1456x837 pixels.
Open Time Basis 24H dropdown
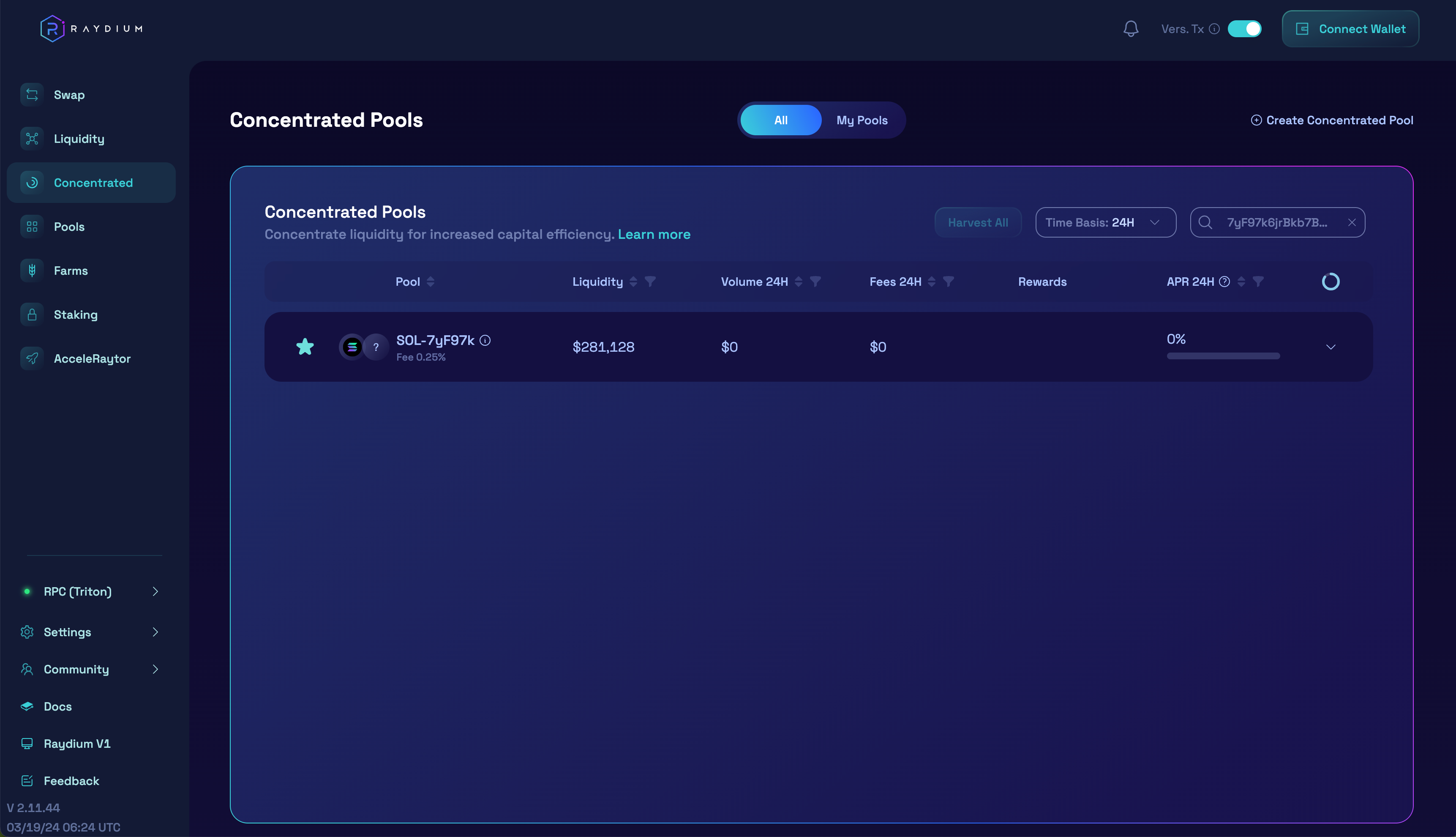tap(1105, 222)
